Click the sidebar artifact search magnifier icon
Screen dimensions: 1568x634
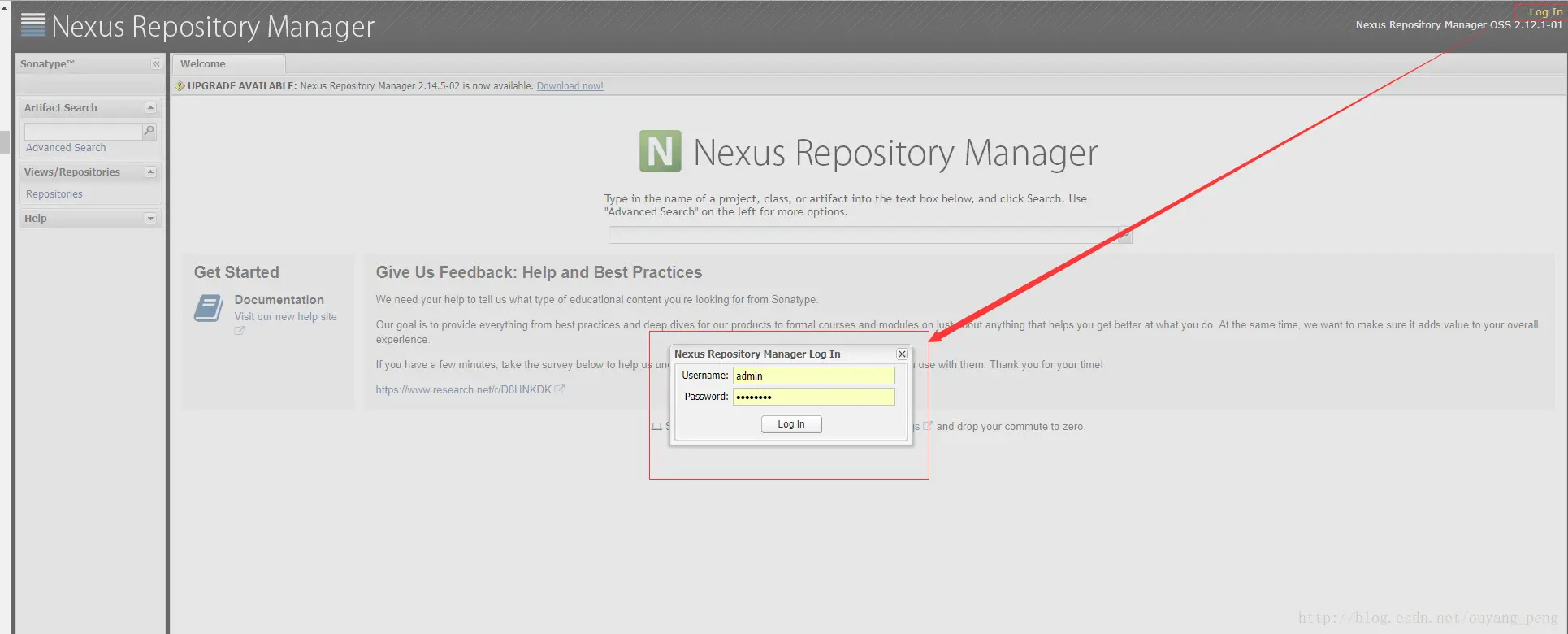click(149, 131)
